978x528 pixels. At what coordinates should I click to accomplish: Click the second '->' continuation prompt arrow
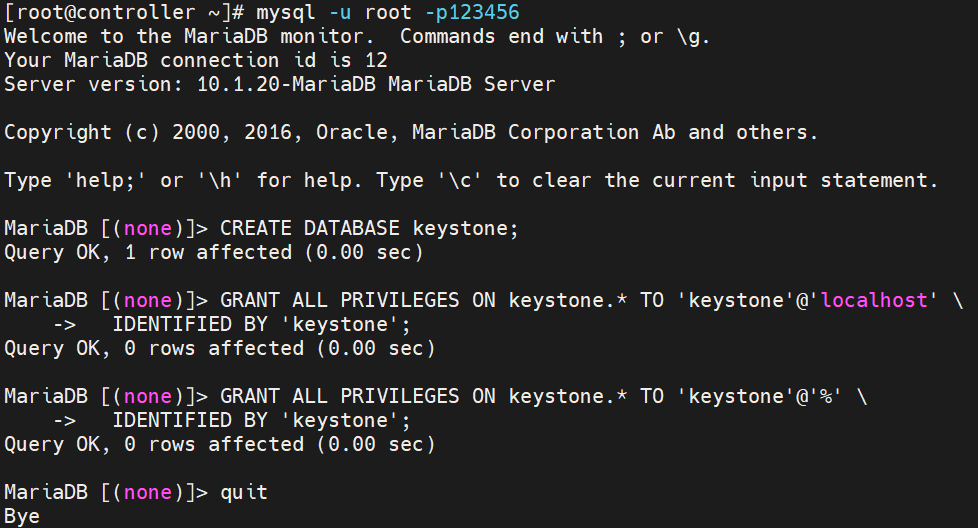[64, 421]
